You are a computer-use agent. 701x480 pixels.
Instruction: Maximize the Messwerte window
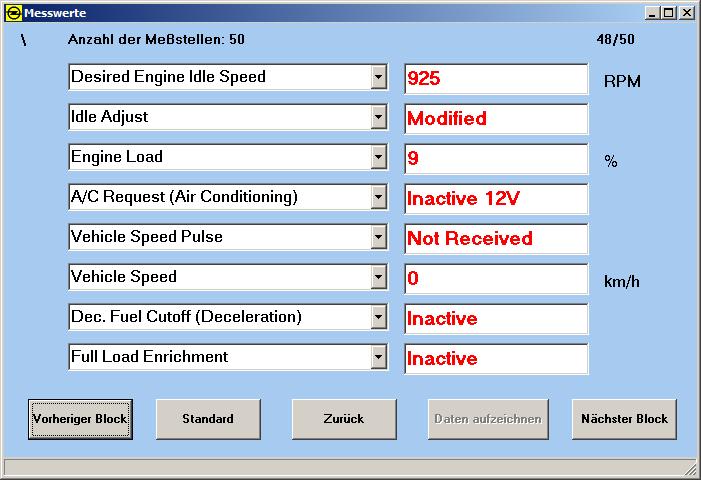[669, 13]
